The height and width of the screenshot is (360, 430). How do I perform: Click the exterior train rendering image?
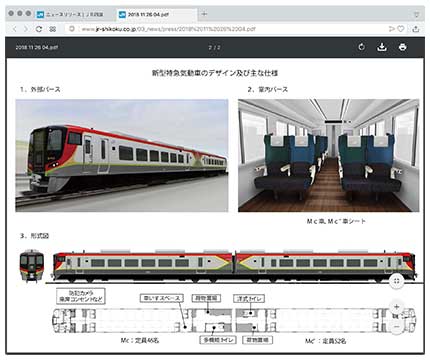tap(122, 155)
